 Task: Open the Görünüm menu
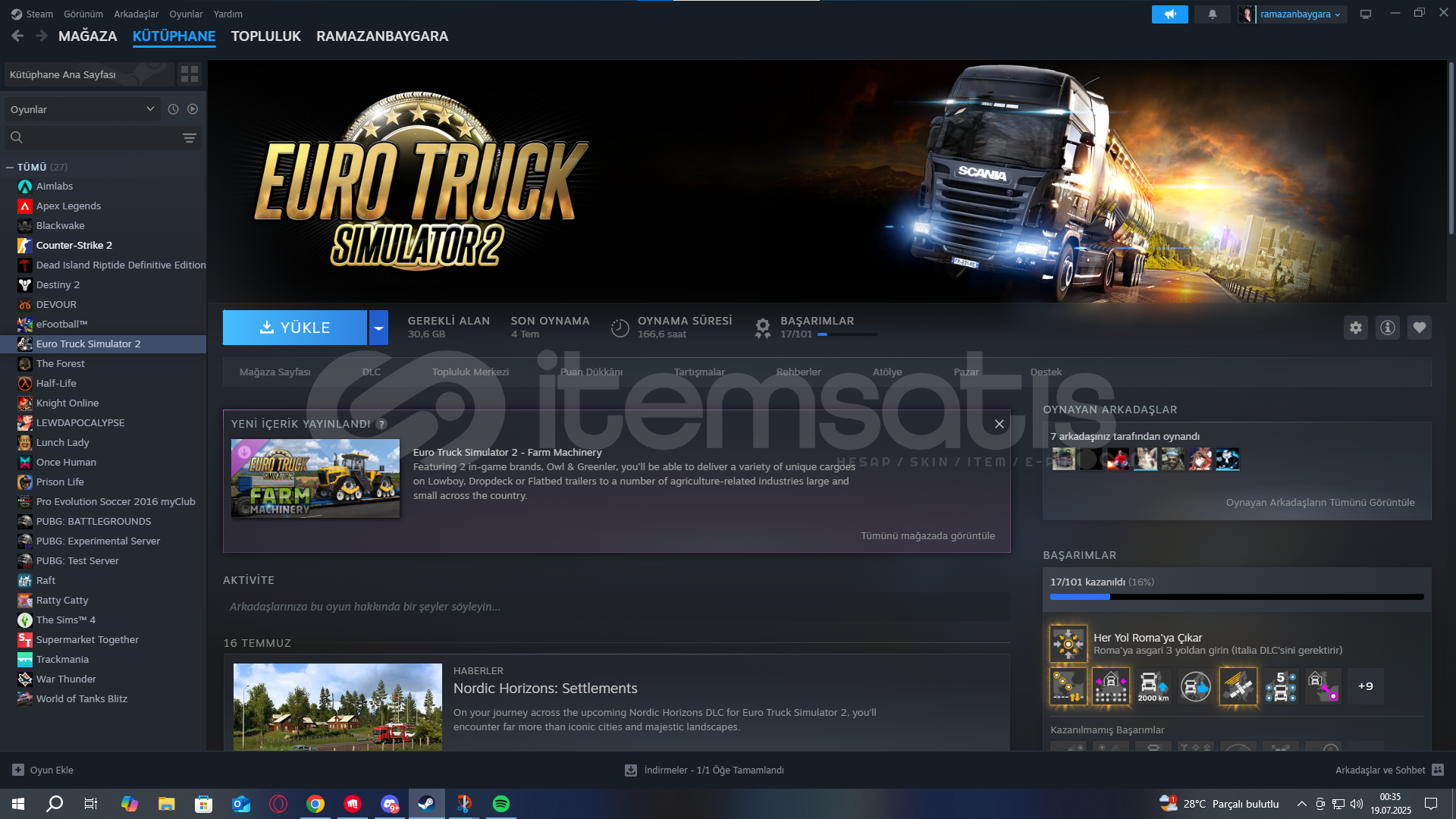(83, 14)
